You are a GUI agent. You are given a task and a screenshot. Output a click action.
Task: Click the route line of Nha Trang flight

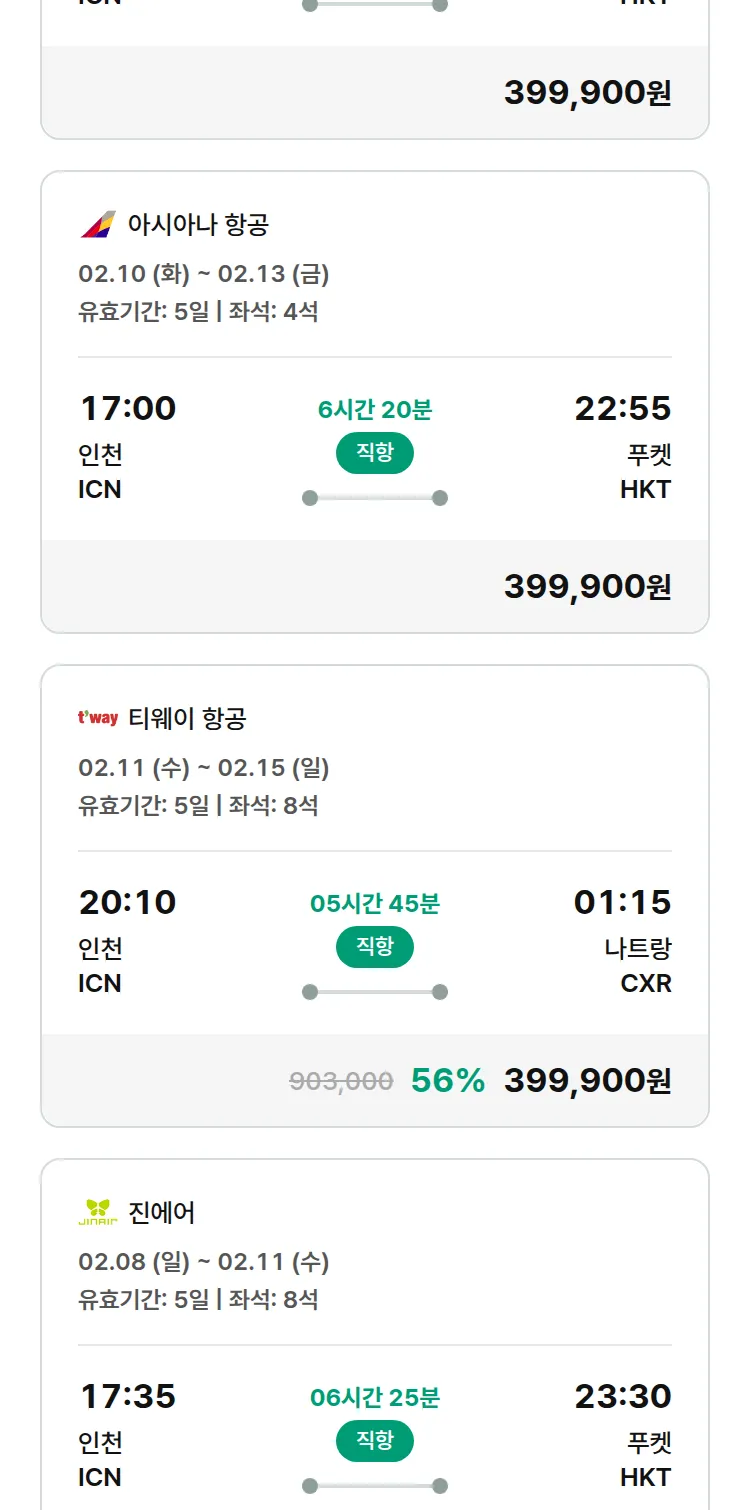pyautogui.click(x=375, y=992)
